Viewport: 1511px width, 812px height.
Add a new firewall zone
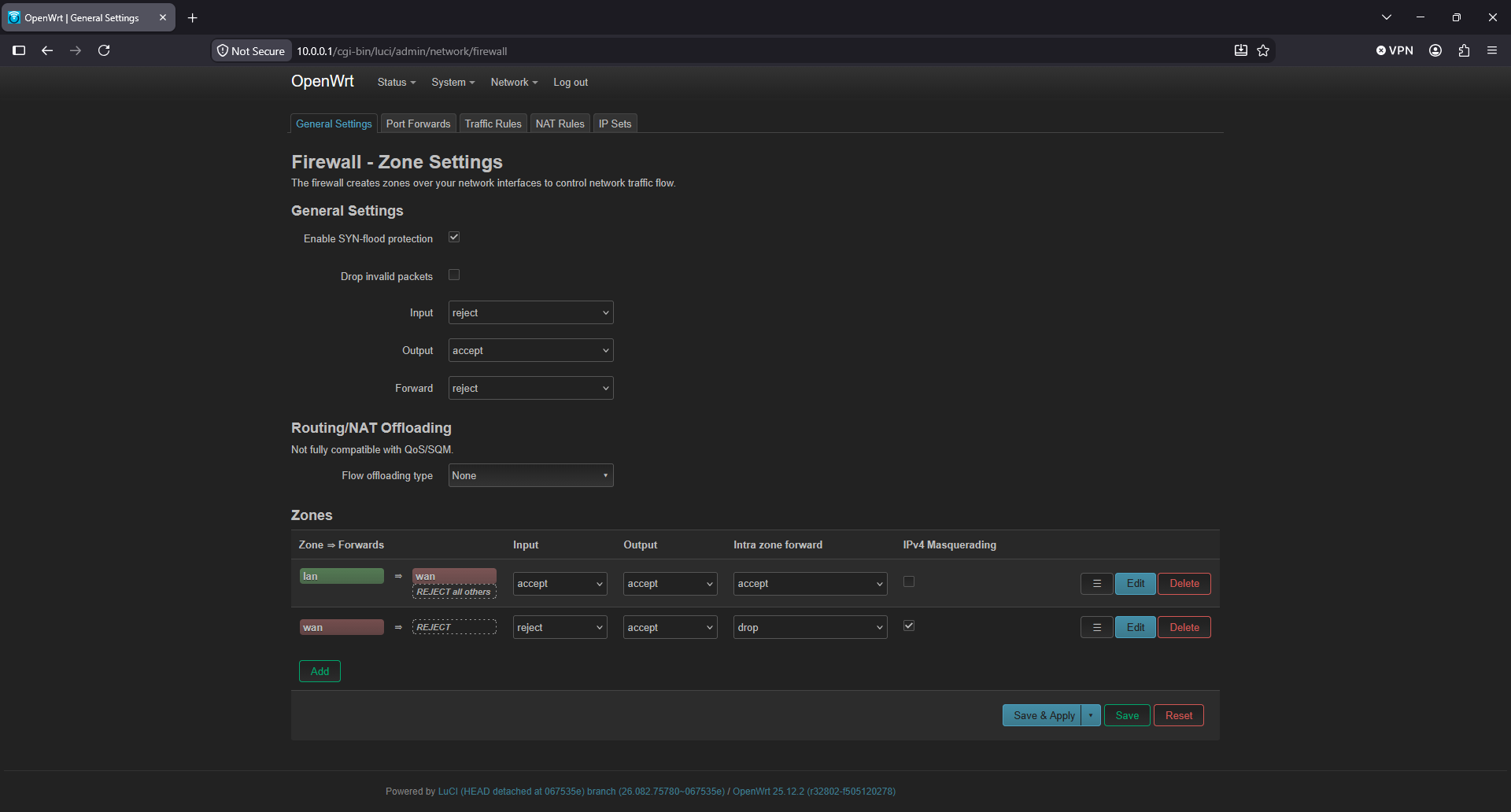point(320,671)
